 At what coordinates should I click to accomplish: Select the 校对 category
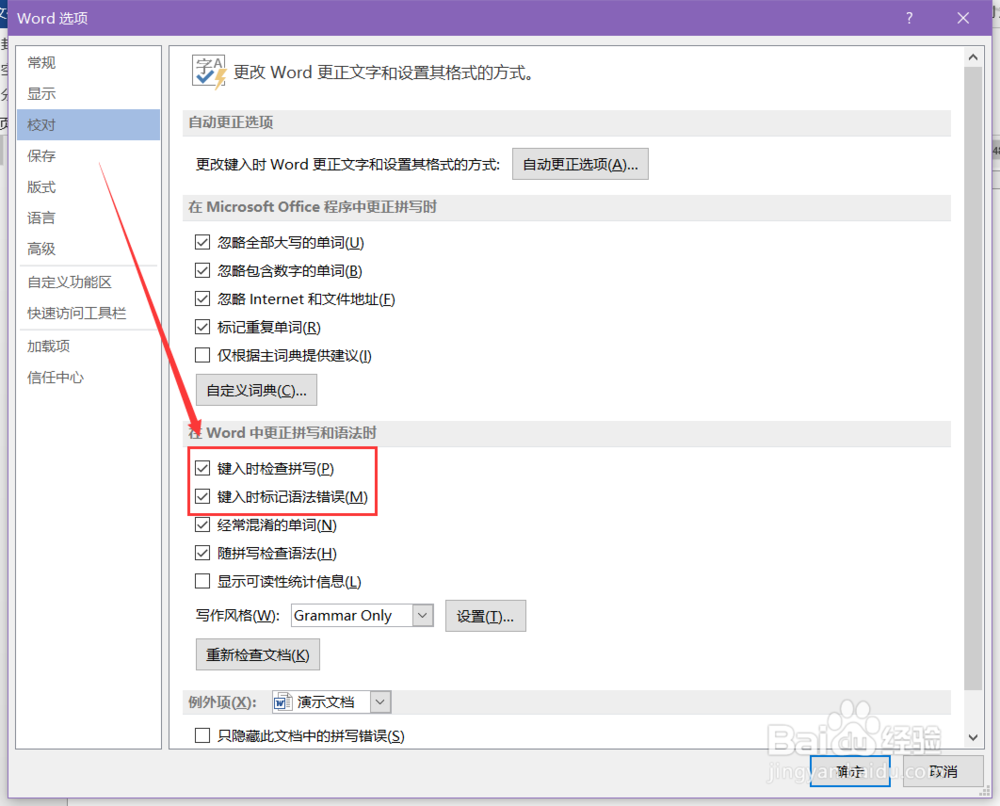89,124
